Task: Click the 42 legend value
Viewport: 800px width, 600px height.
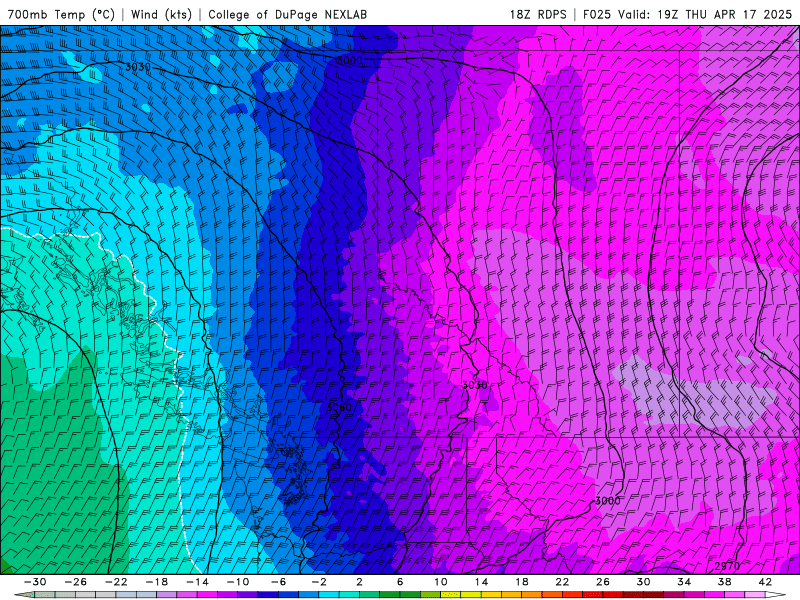Action: click(x=765, y=582)
